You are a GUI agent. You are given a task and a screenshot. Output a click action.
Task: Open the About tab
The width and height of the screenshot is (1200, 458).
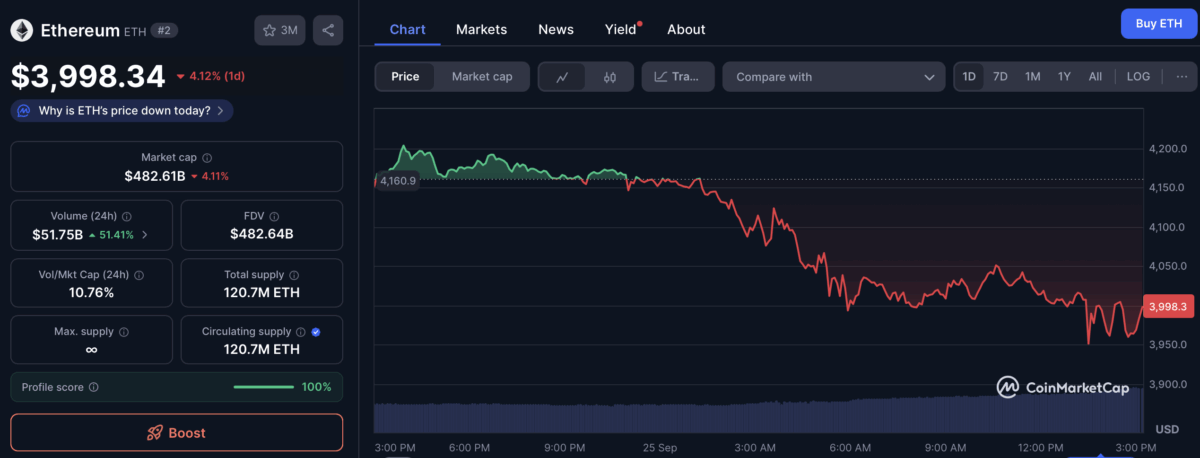pyautogui.click(x=686, y=29)
